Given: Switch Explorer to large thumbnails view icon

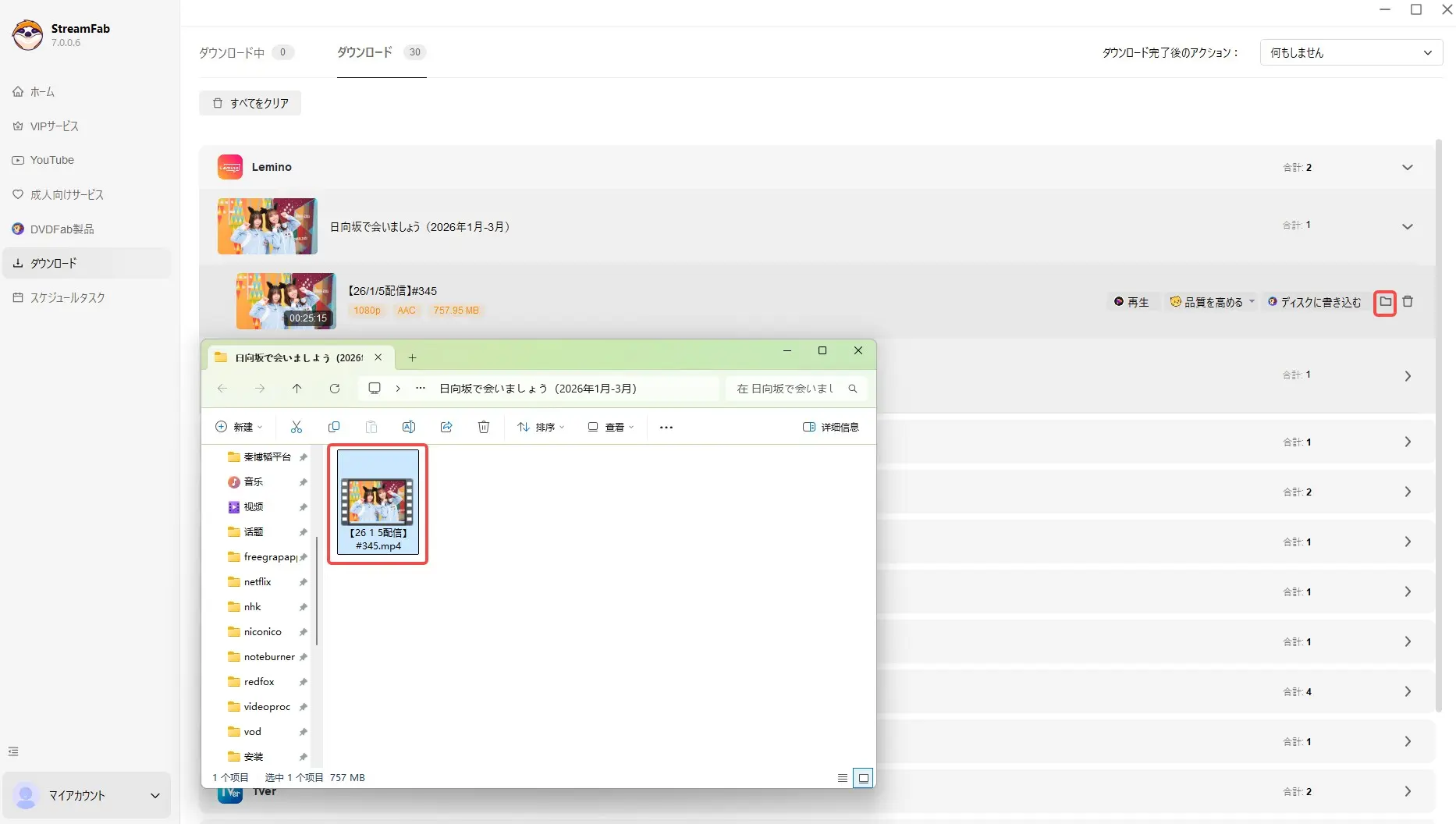Looking at the screenshot, I should point(863,778).
